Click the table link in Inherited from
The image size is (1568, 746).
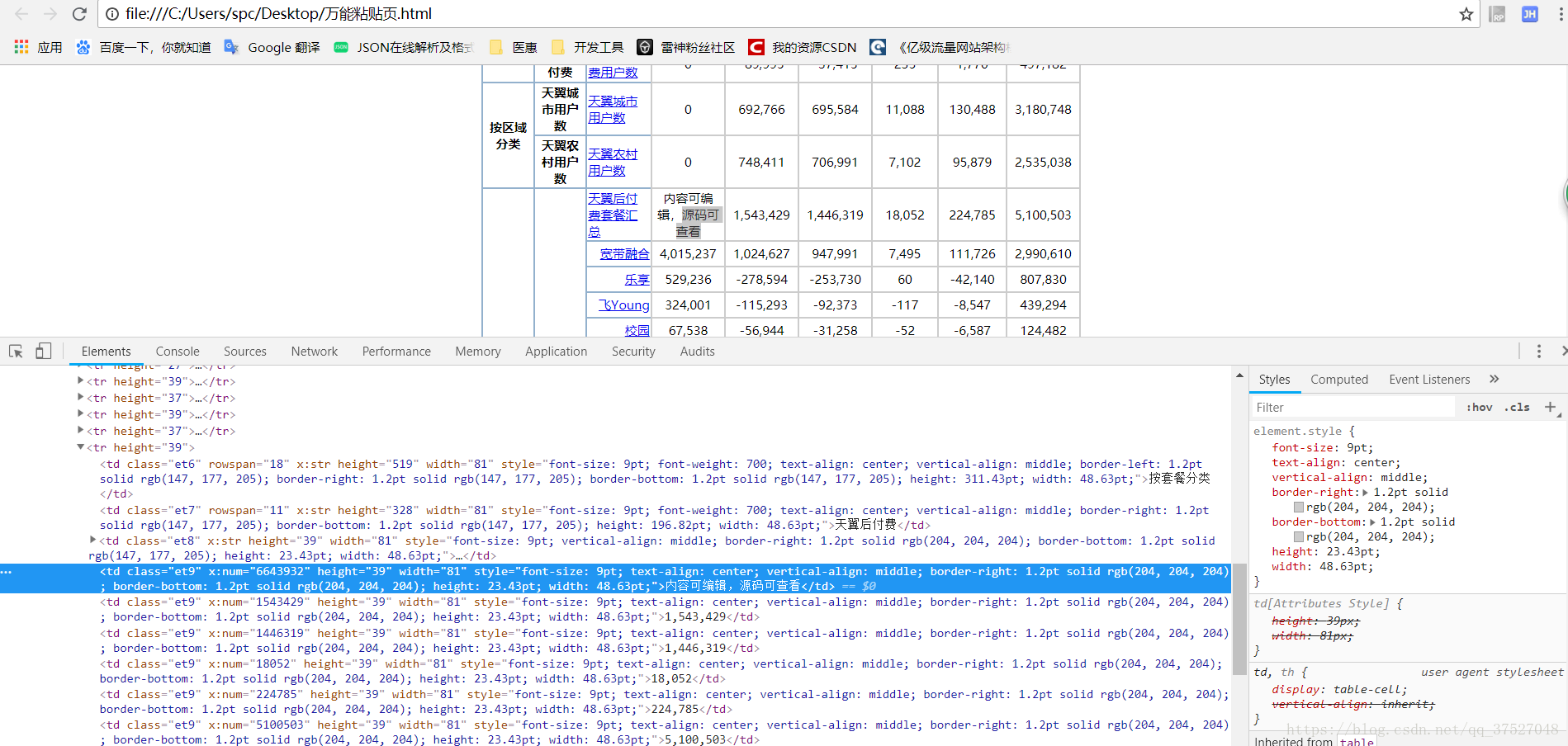pyautogui.click(x=1357, y=742)
